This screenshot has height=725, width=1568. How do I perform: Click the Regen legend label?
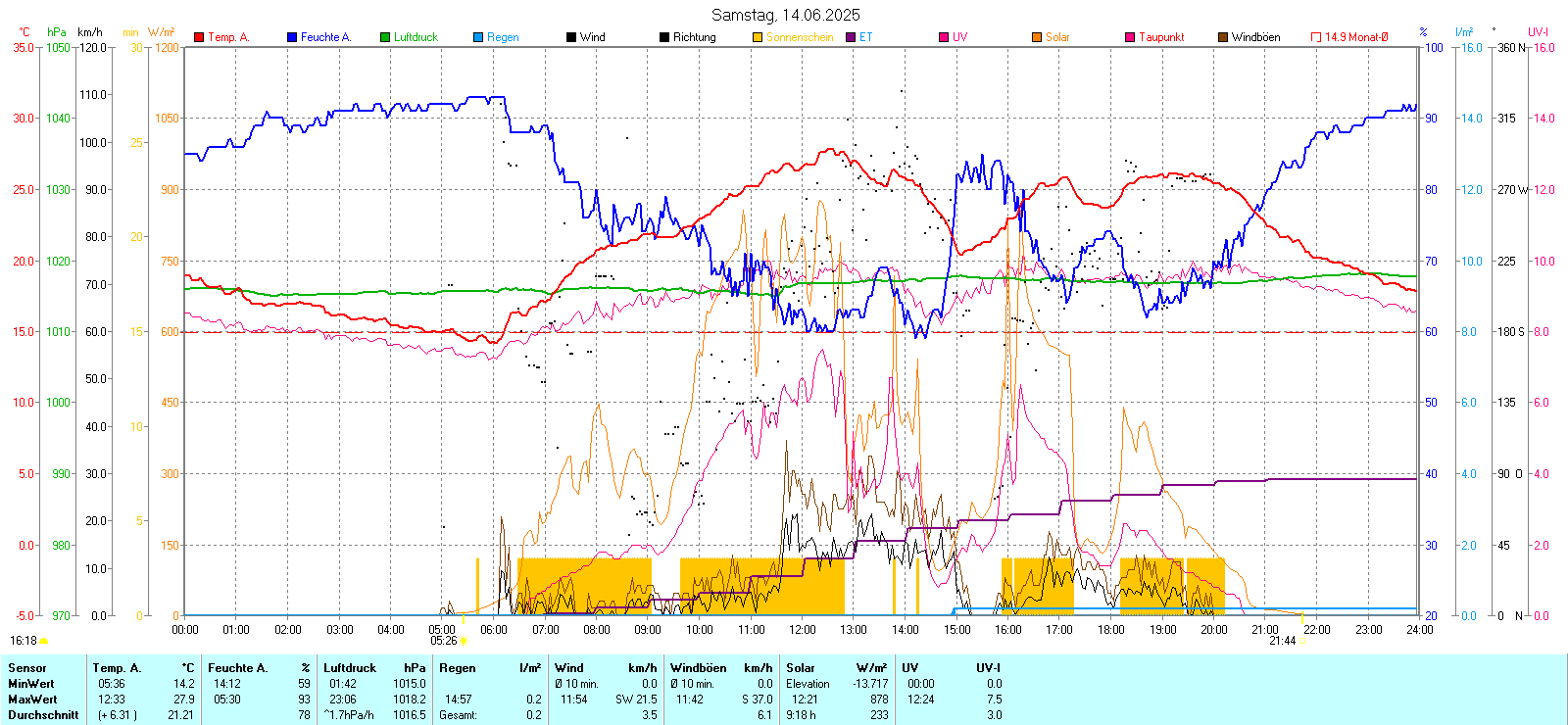point(503,37)
